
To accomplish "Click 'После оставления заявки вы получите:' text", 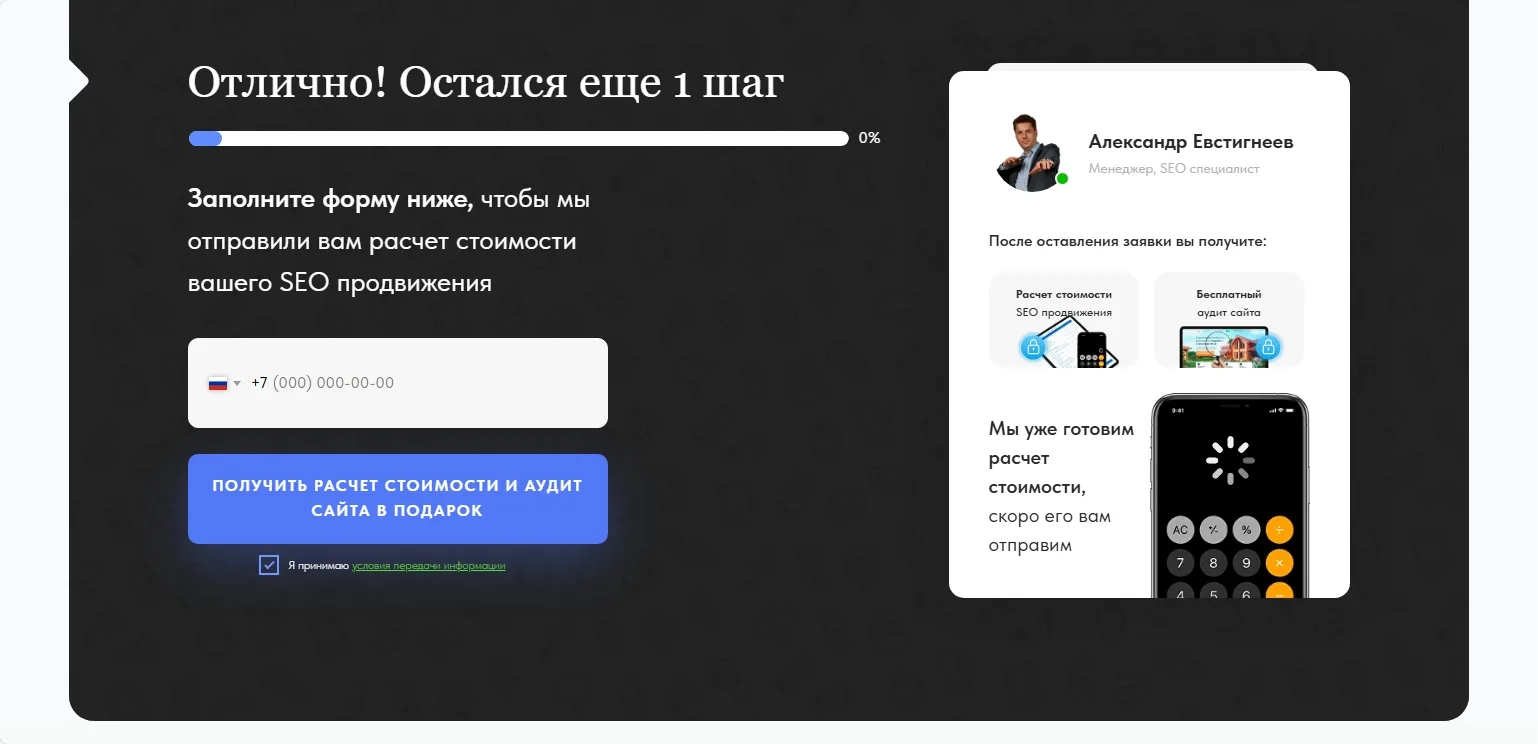I will tap(1128, 241).
